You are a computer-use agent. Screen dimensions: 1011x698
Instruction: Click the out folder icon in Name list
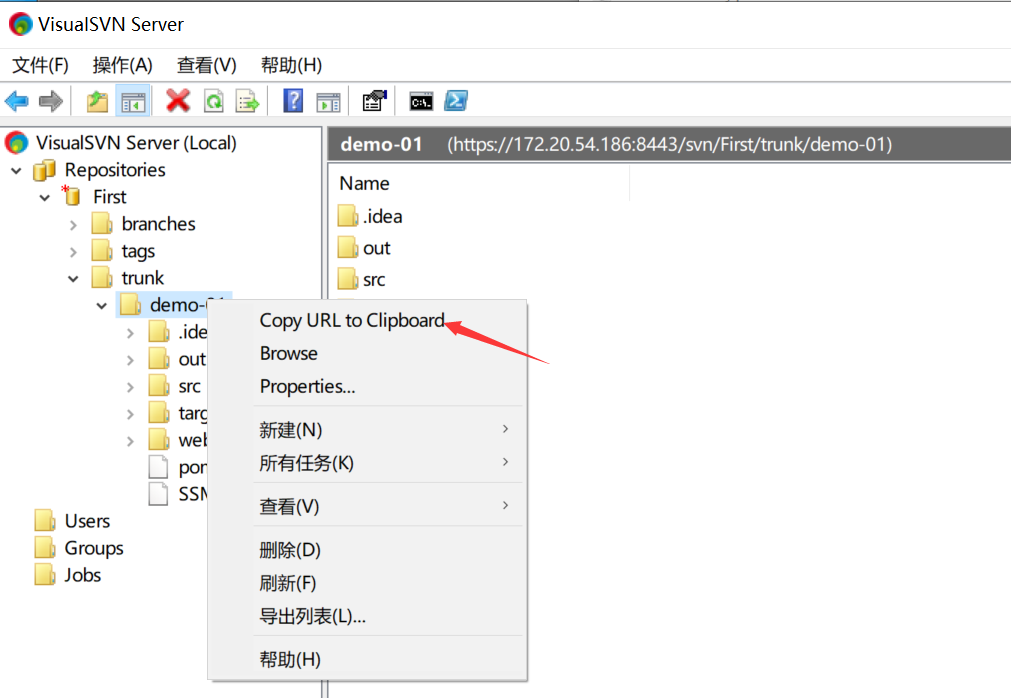(348, 247)
